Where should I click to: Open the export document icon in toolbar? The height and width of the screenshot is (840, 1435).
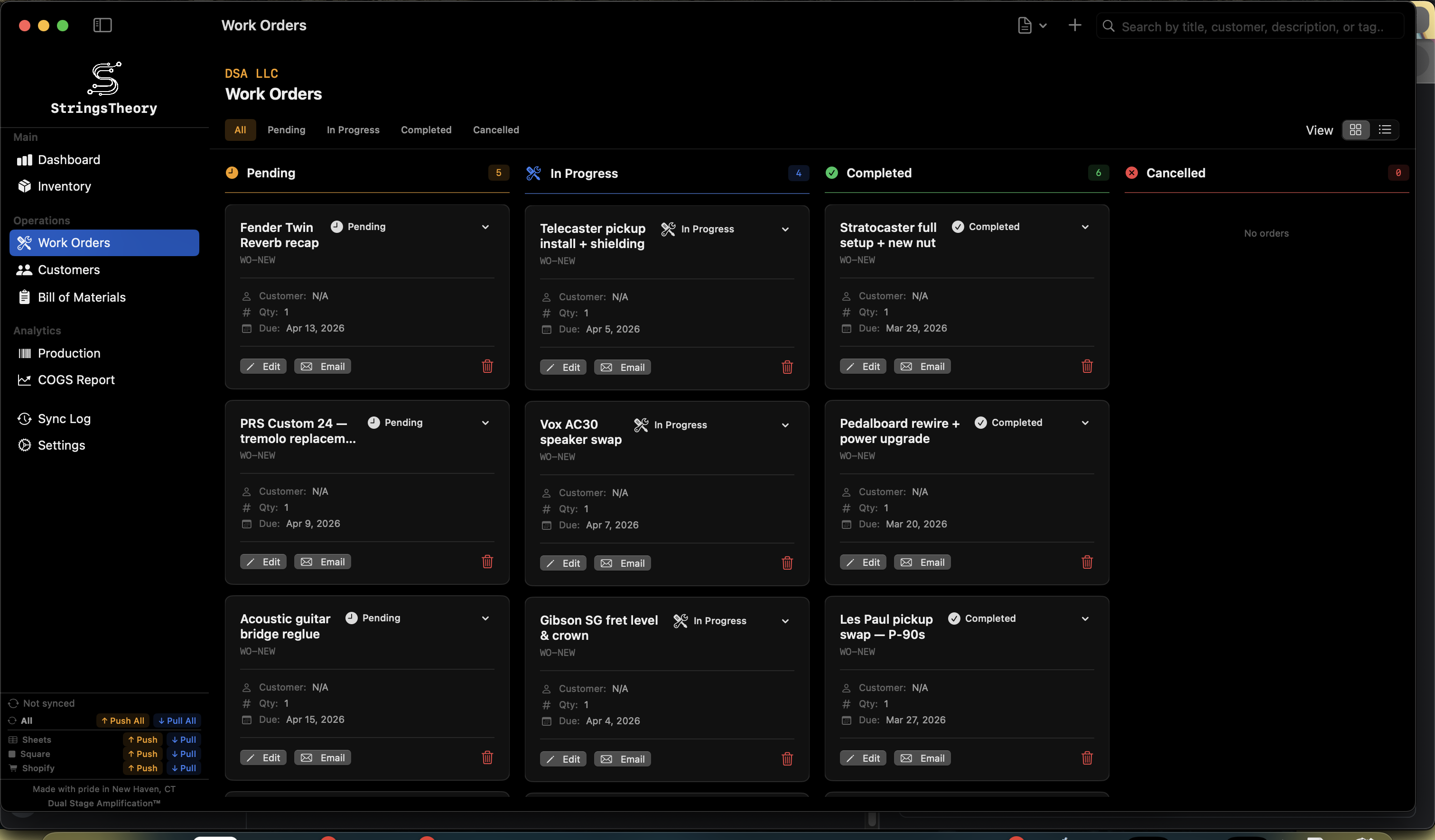point(1024,25)
